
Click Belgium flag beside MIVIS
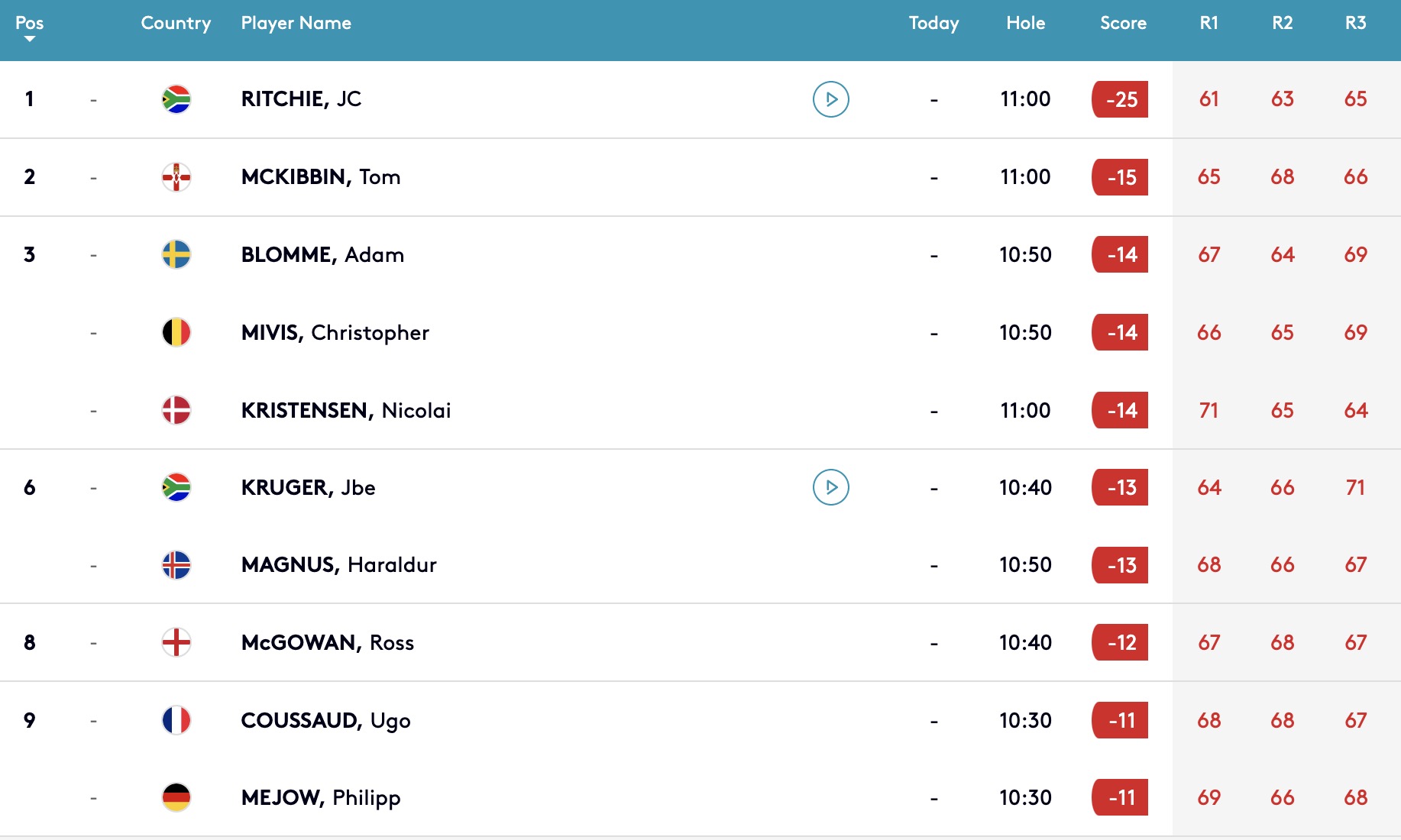176,332
